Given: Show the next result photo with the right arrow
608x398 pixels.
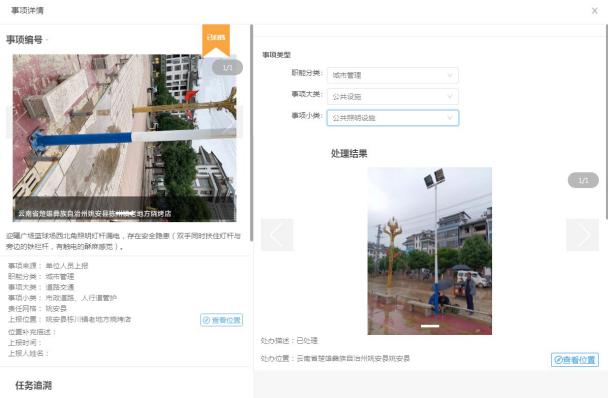Looking at the screenshot, I should pyautogui.click(x=582, y=235).
